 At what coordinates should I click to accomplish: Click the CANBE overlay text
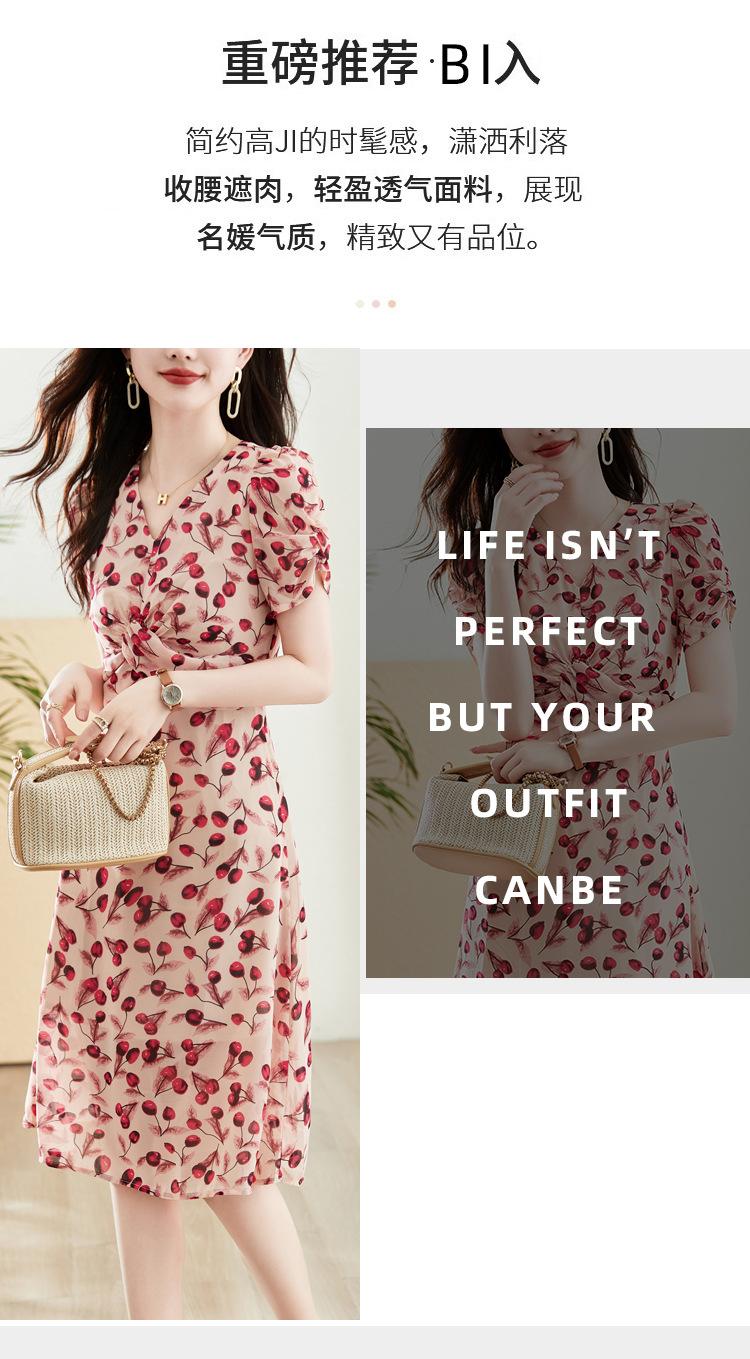[549, 890]
